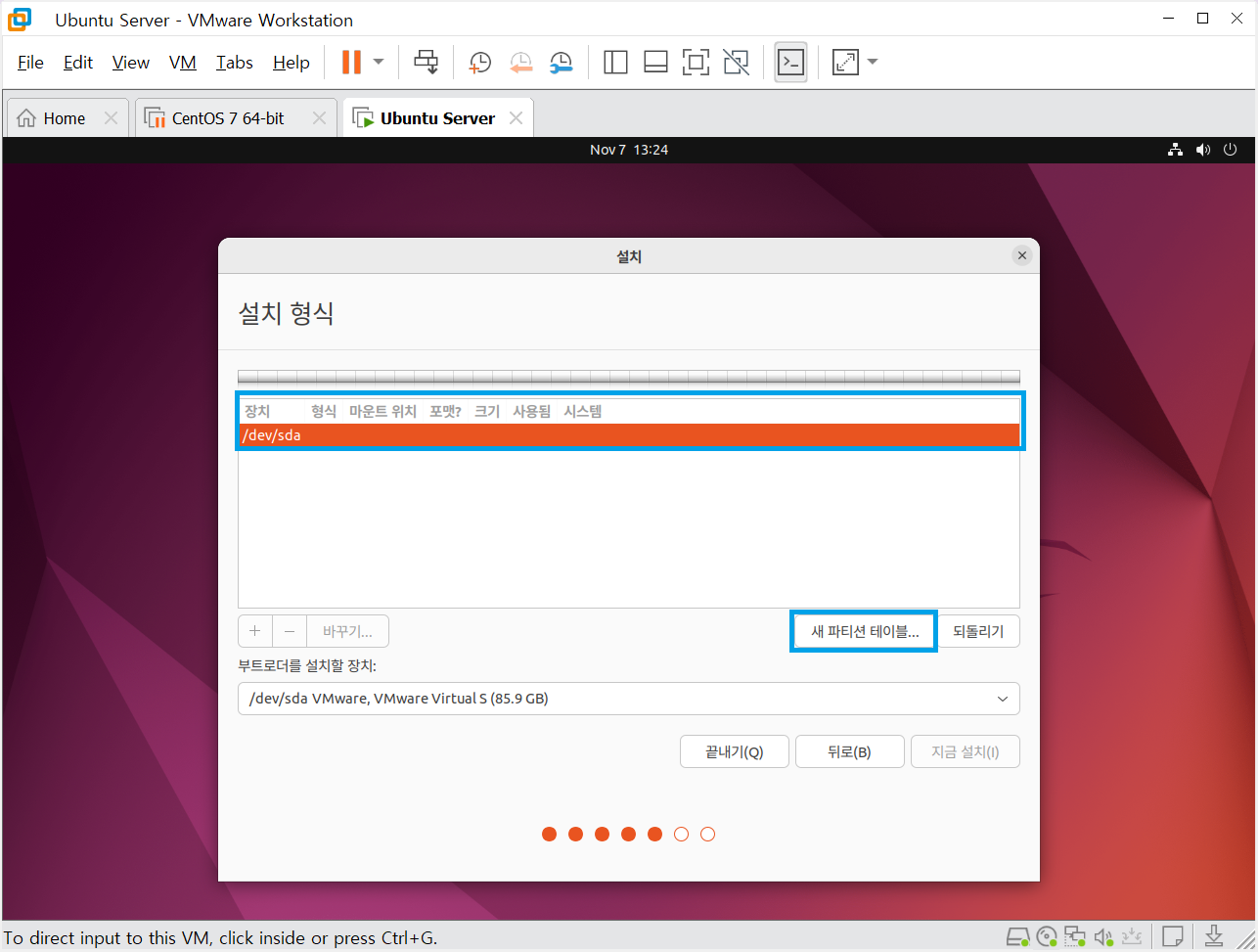Click the message log note icon
This screenshot has height=952, width=1258.
click(1174, 936)
